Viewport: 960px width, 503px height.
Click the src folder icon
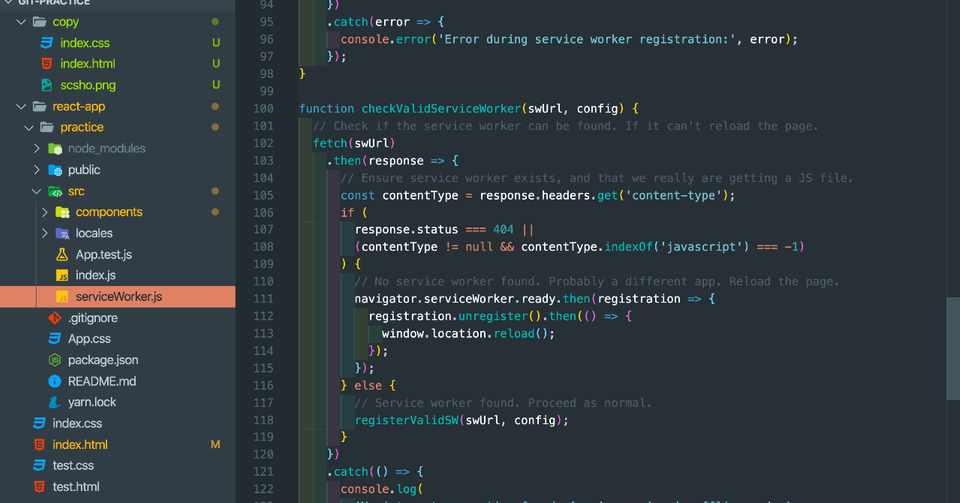coord(55,192)
